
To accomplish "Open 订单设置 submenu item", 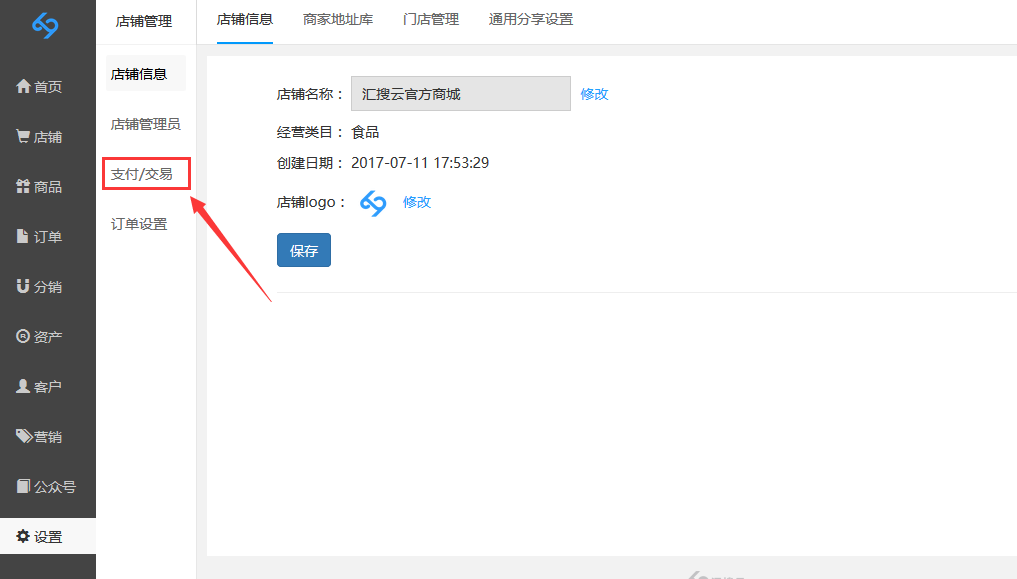I will point(139,224).
